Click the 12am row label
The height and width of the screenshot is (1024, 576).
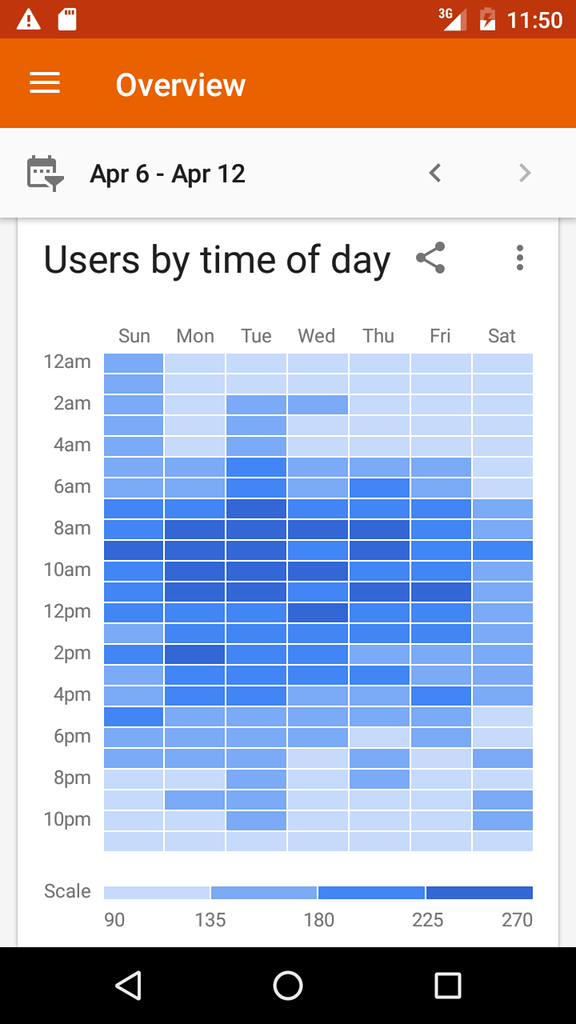tap(67, 361)
